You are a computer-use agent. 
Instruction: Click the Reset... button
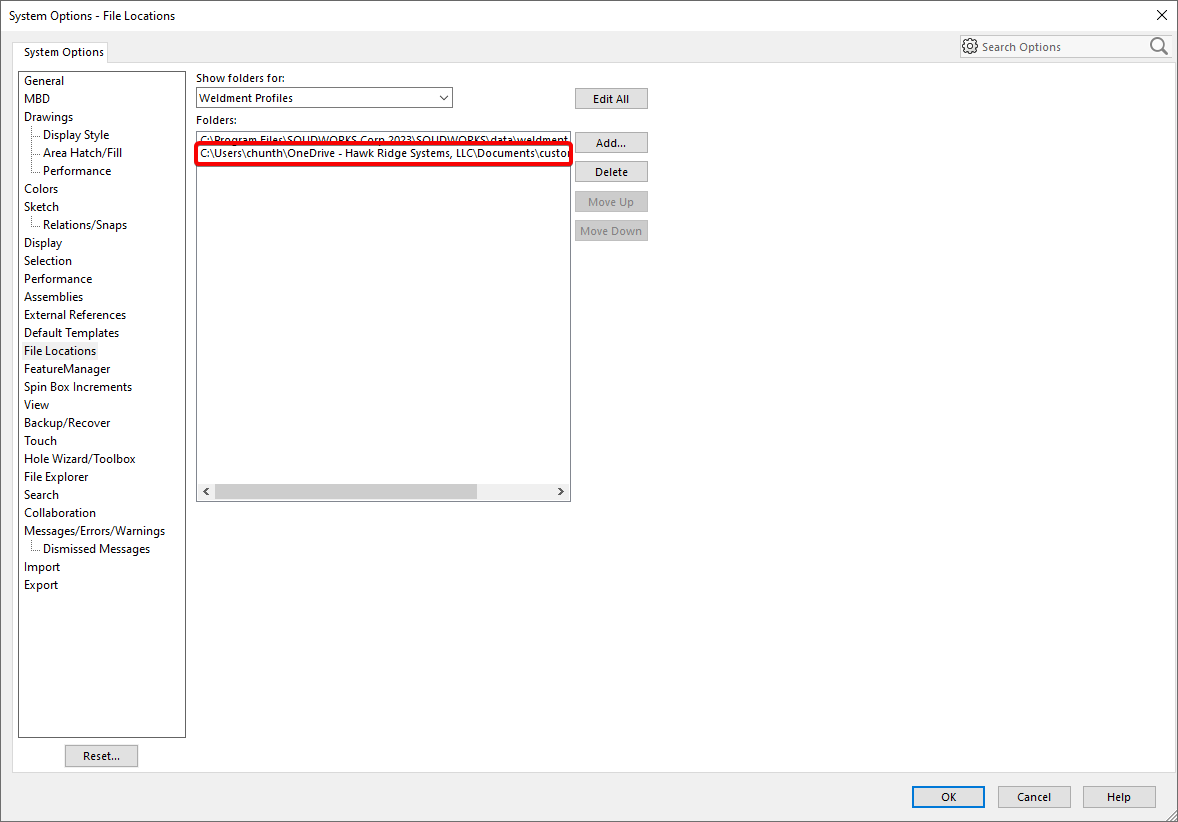101,756
